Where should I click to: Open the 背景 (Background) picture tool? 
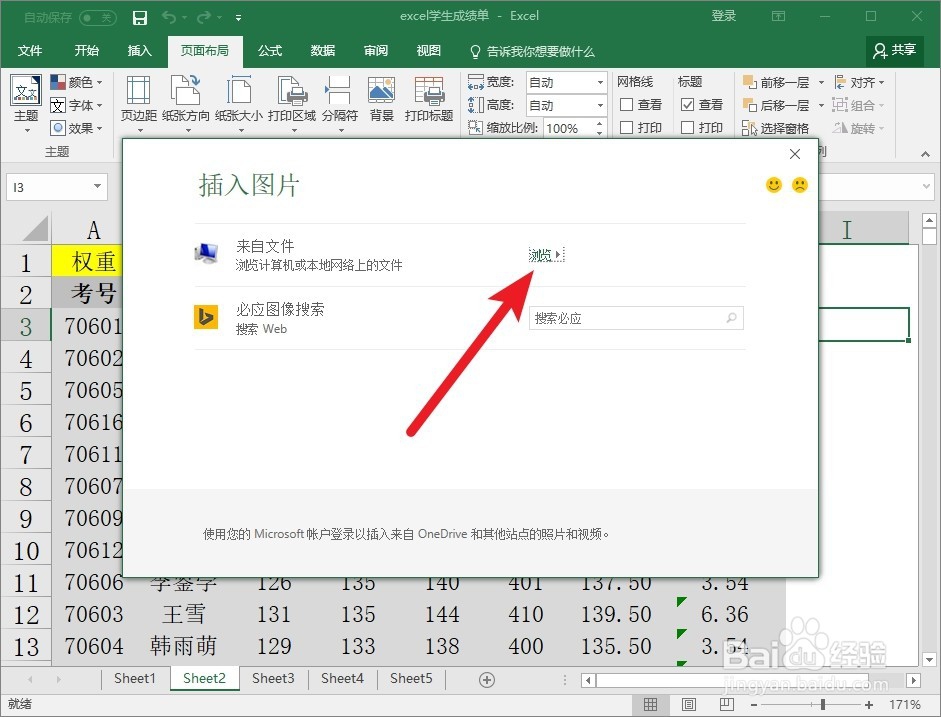[x=383, y=100]
